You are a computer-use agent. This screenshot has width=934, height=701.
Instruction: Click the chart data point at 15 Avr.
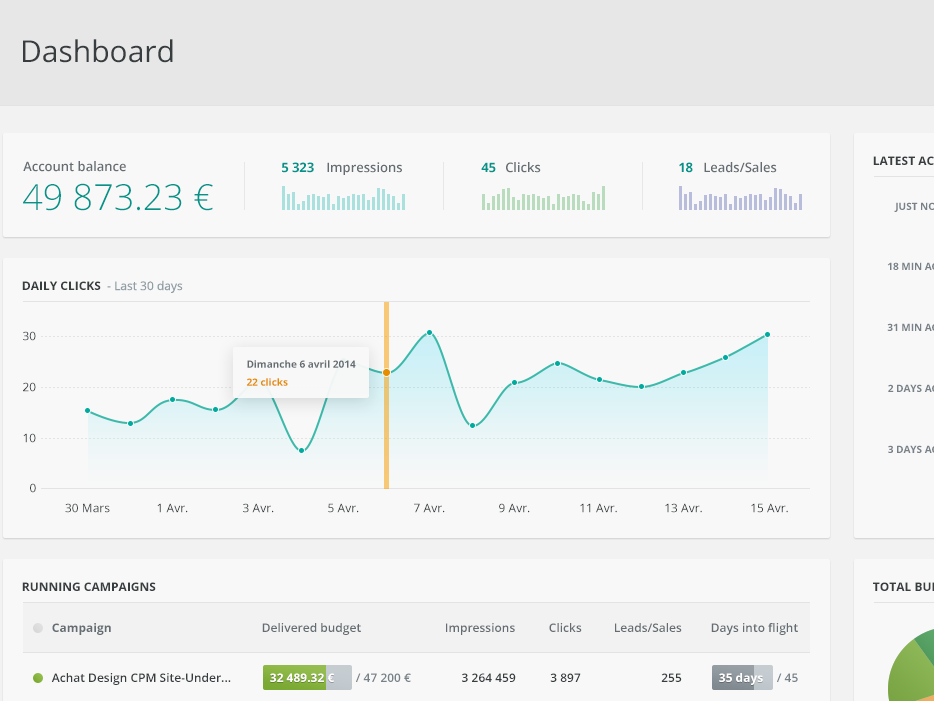[767, 335]
